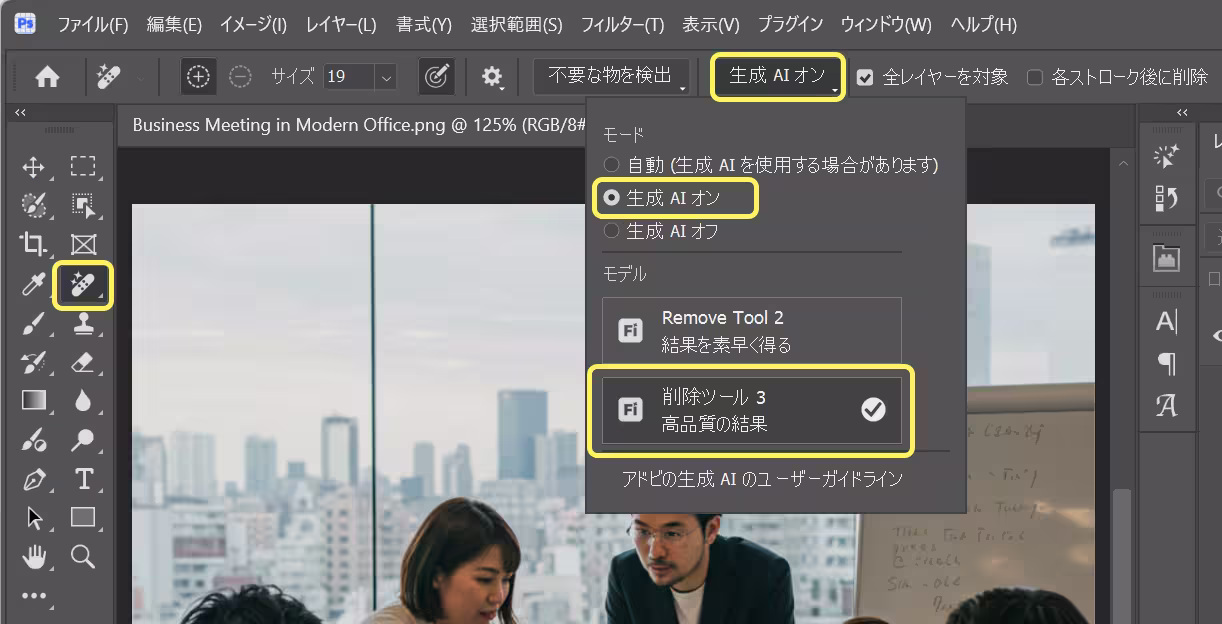This screenshot has height=624, width=1222.
Task: Open the レイヤー(L) menu
Action: coord(341,24)
